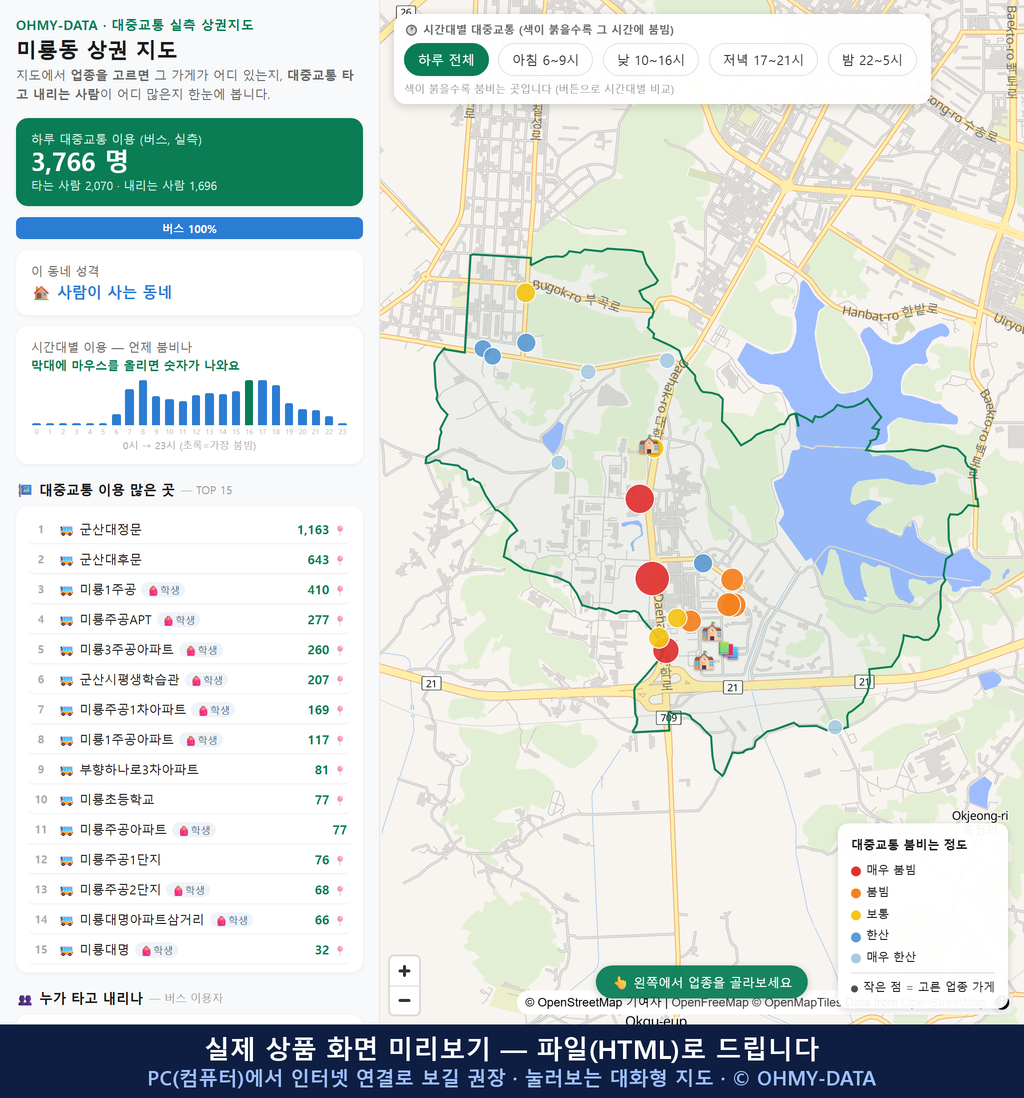This screenshot has width=1024, height=1098.
Task: Click the books icon on the map
Action: 728,651
